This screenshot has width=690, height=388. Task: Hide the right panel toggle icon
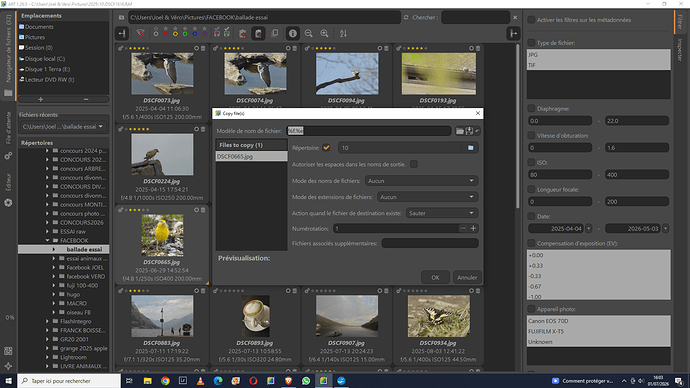pyautogui.click(x=513, y=33)
